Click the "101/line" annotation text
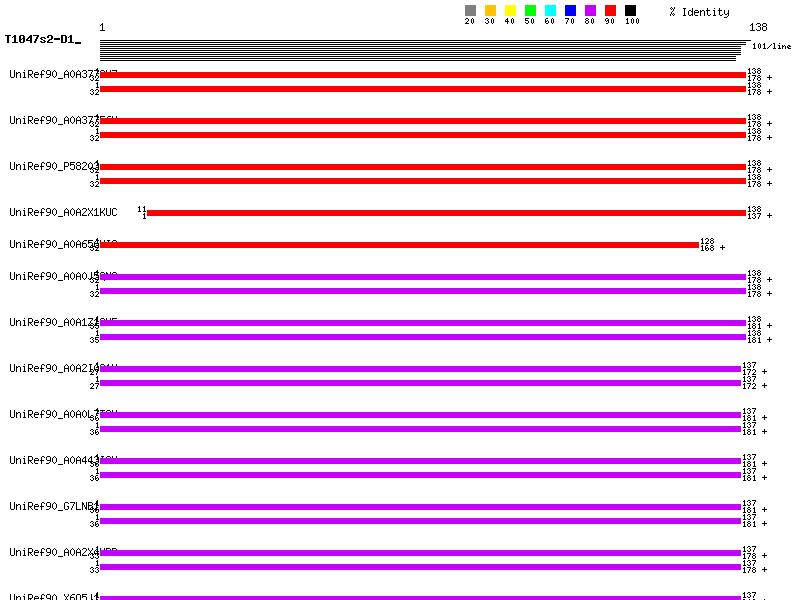This screenshot has height=600, width=800. (x=771, y=46)
